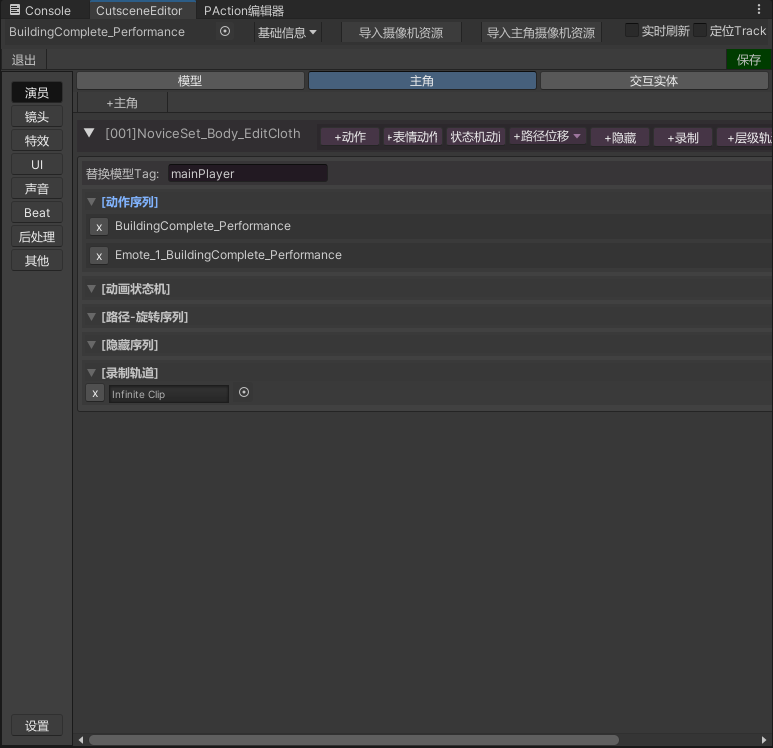Click the object picker beside Infinite Clip

coord(244,393)
